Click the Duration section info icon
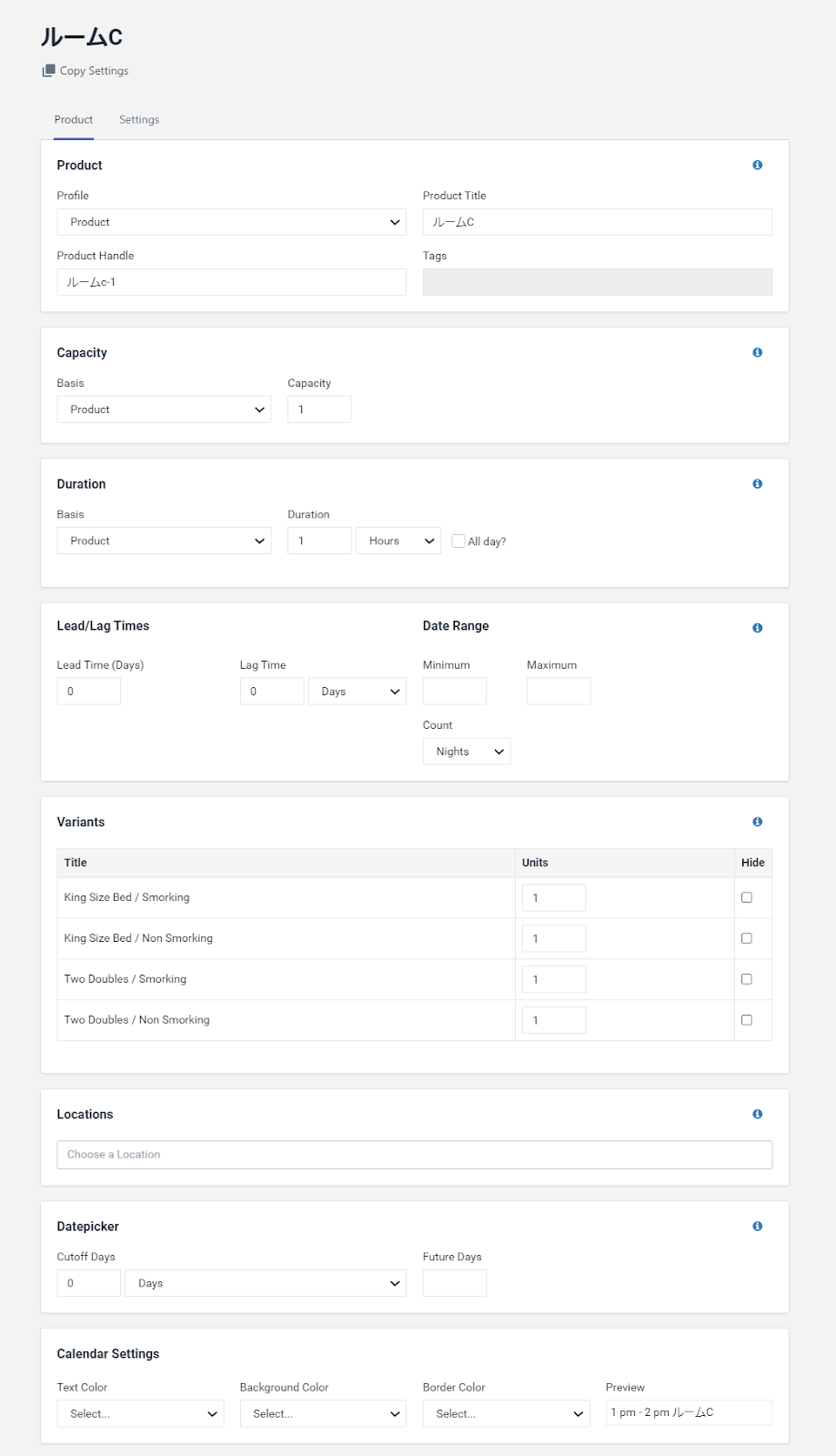The height and width of the screenshot is (1456, 836). coord(757,484)
